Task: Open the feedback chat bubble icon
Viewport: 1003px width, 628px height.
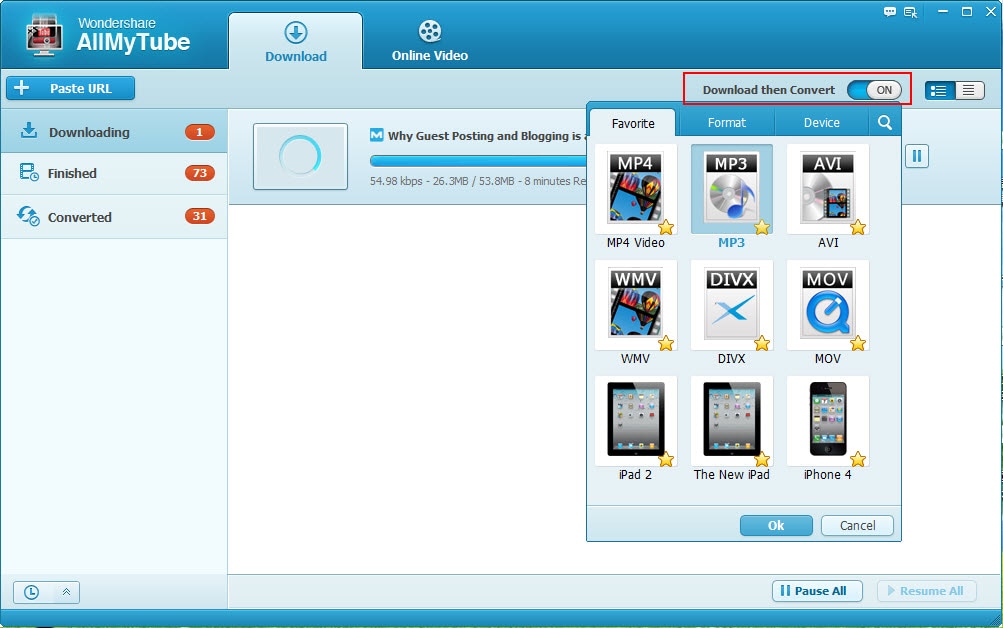Action: [x=890, y=12]
